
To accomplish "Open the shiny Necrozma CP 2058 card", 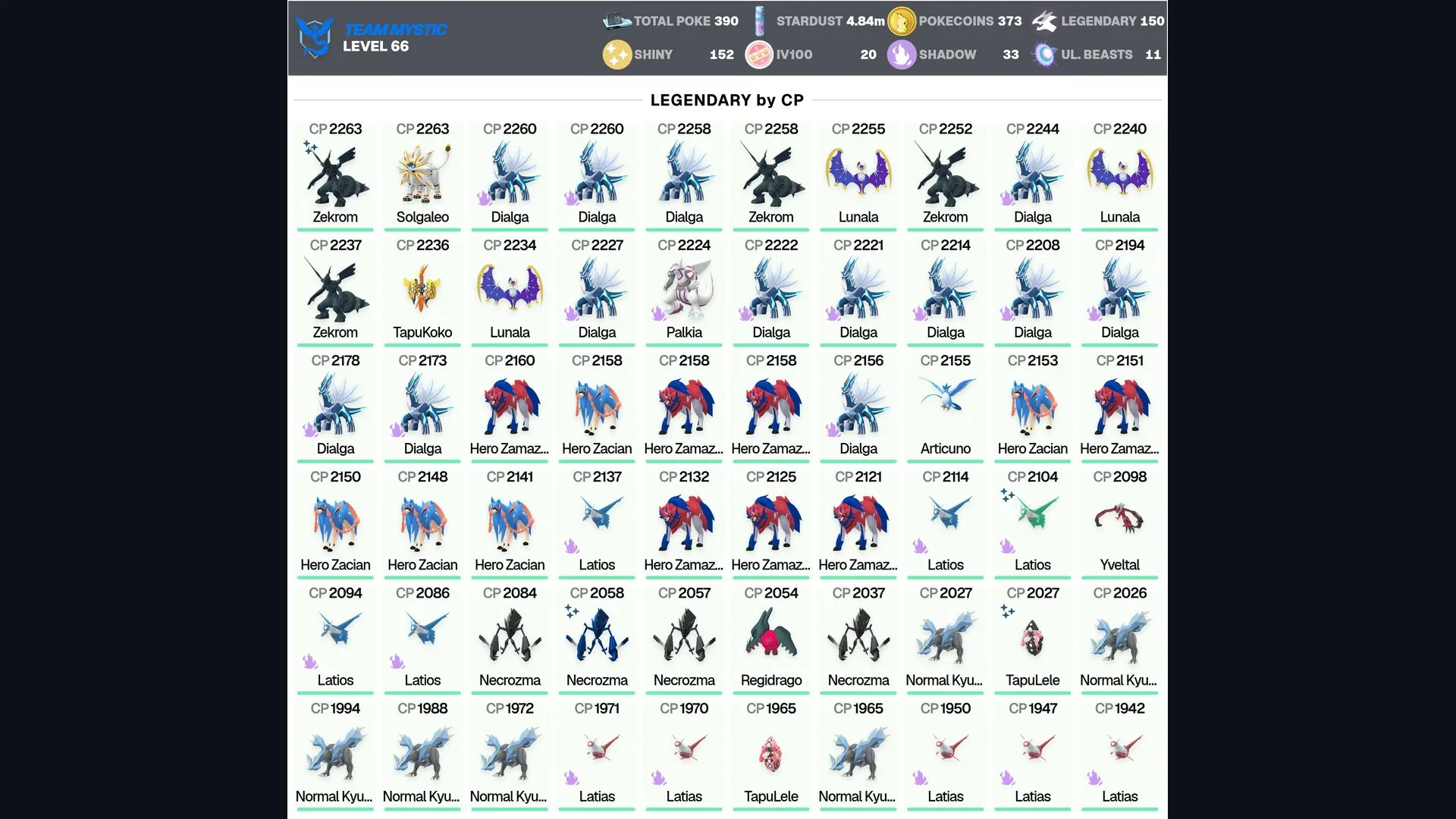I will pyautogui.click(x=597, y=639).
